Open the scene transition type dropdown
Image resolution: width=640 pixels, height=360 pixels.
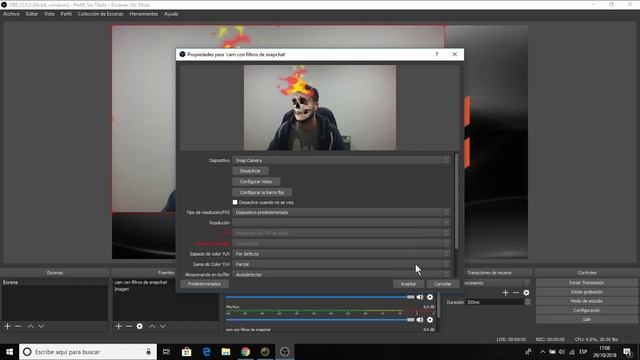click(497, 283)
